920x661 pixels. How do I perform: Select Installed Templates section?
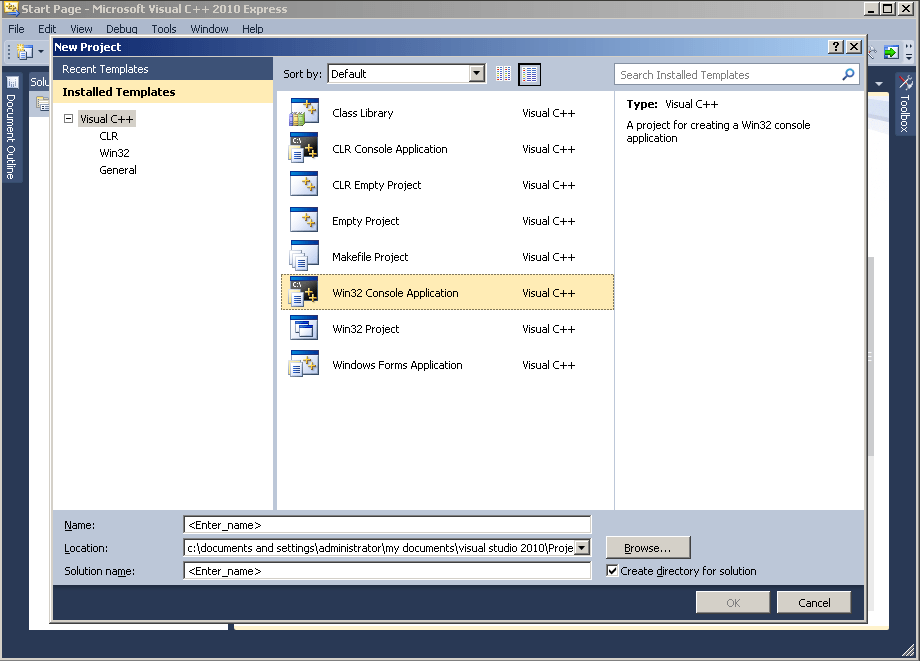coord(163,91)
